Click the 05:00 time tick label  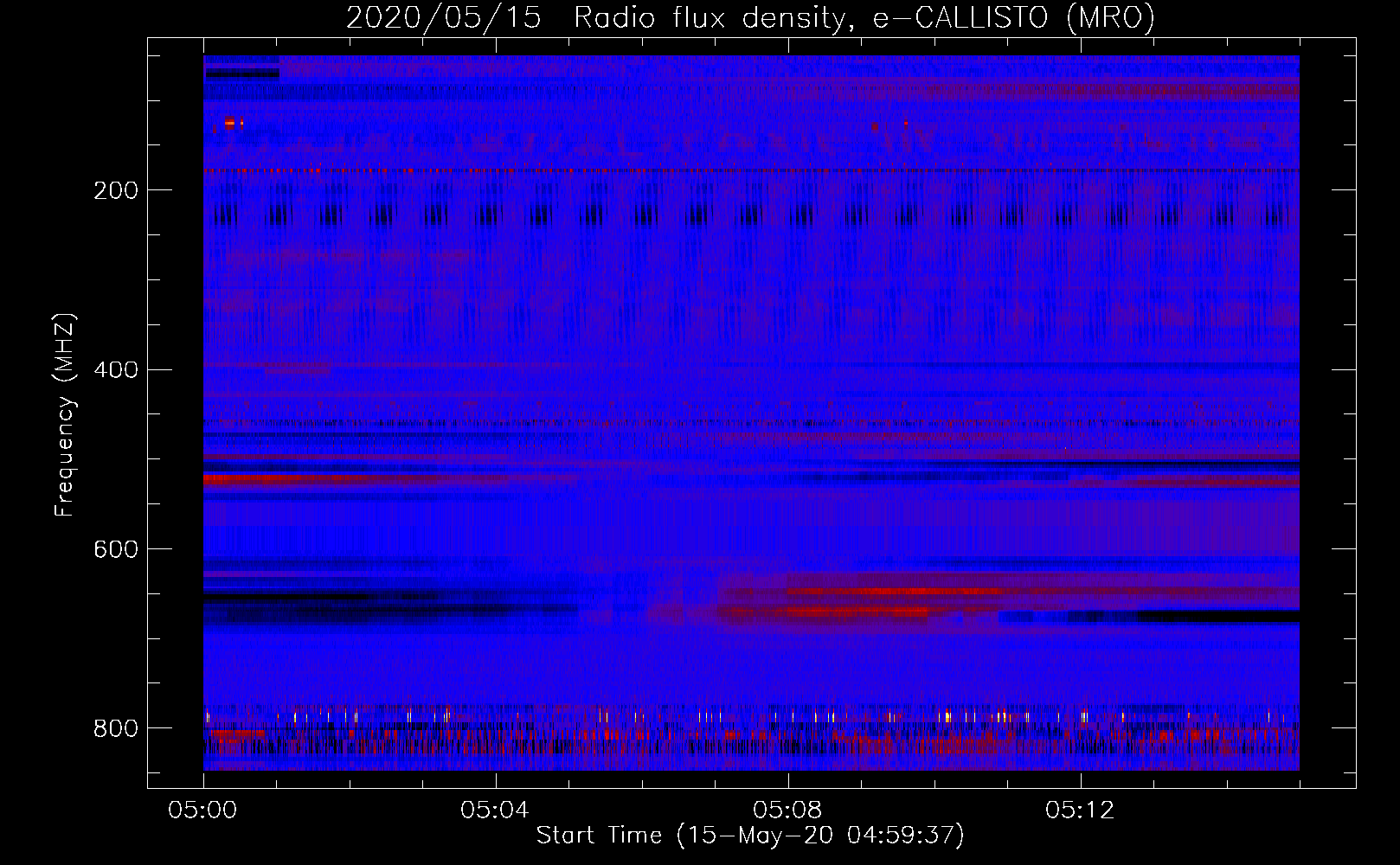pos(203,811)
